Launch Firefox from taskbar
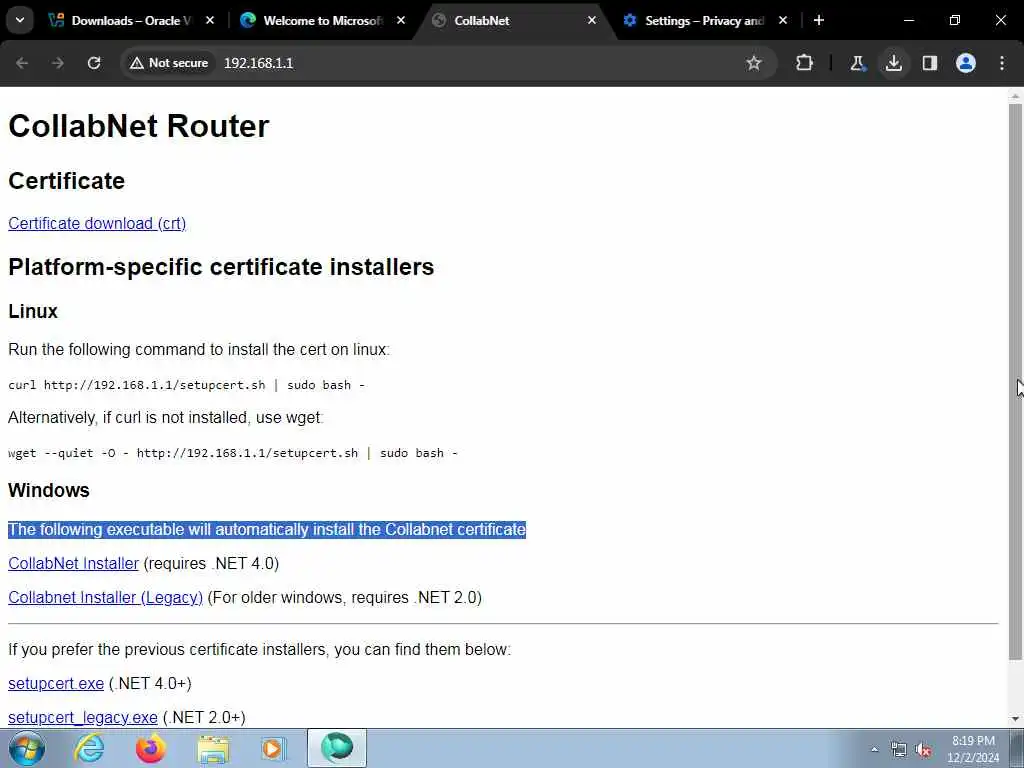The height and width of the screenshot is (768, 1024). 151,748
